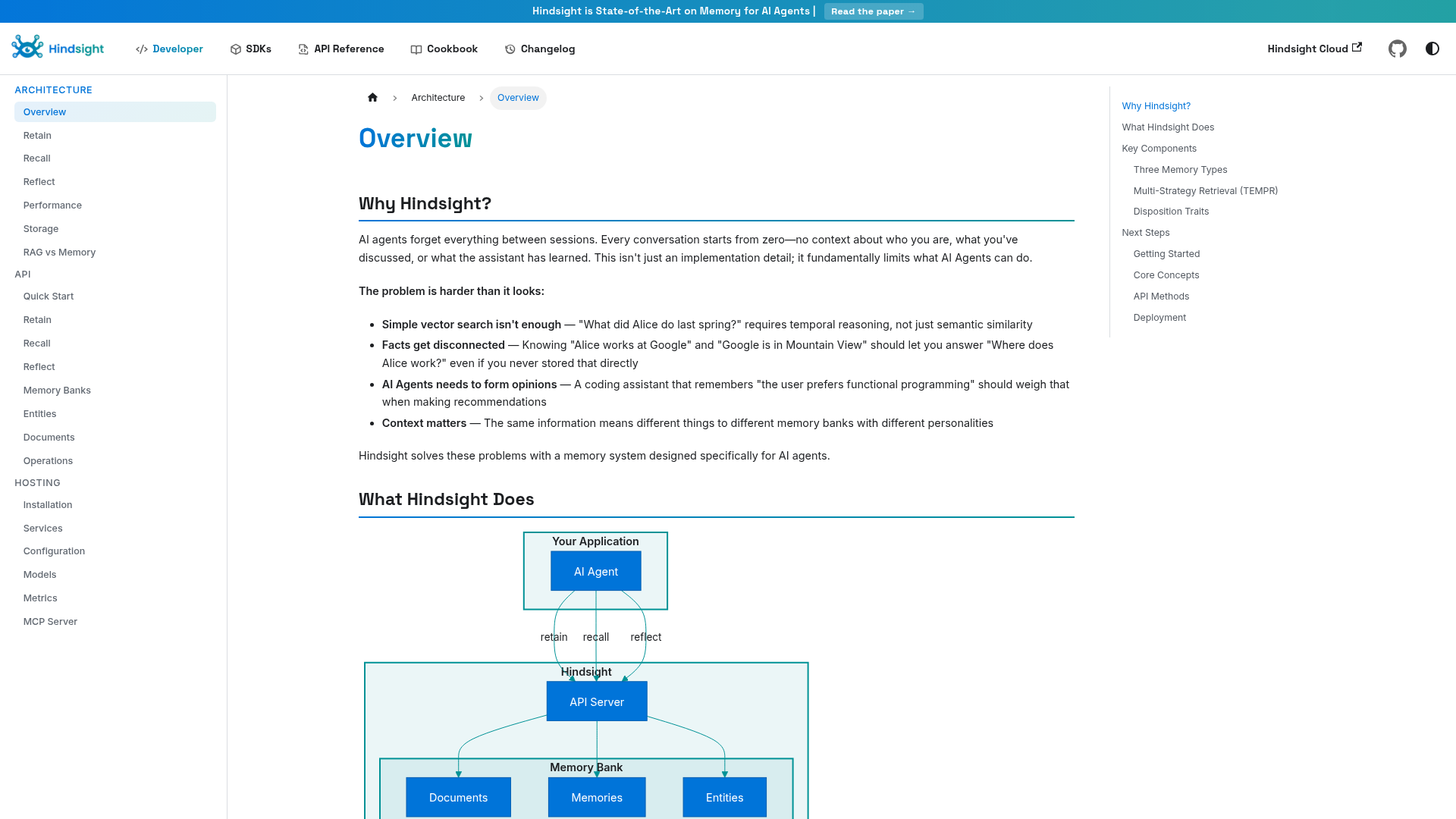Click the home breadcrumb icon

point(372,98)
